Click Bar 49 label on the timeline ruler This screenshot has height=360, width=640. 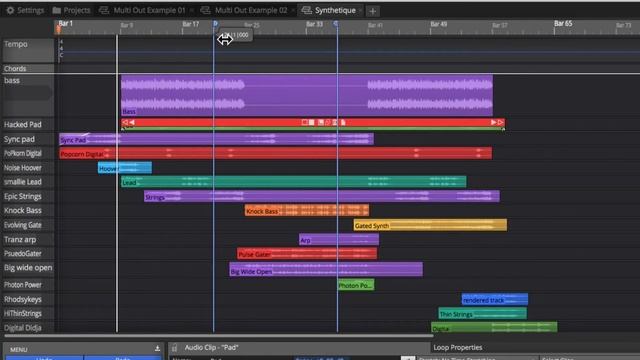pyautogui.click(x=439, y=24)
